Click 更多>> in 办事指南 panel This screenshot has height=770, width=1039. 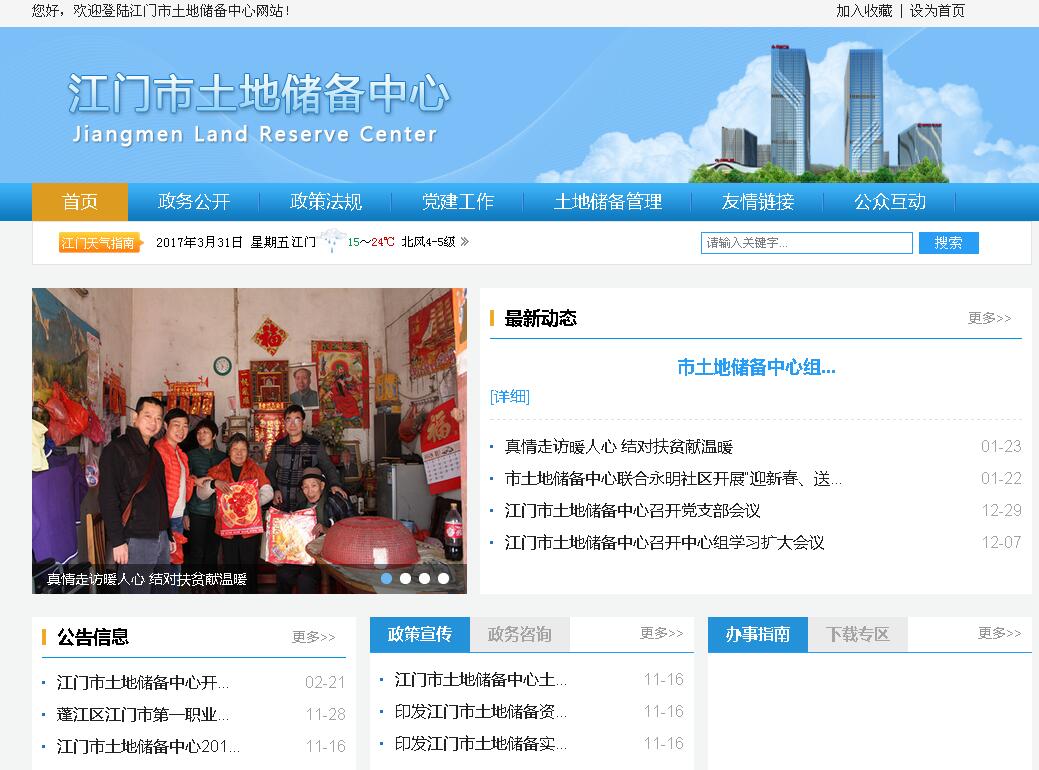tap(999, 633)
